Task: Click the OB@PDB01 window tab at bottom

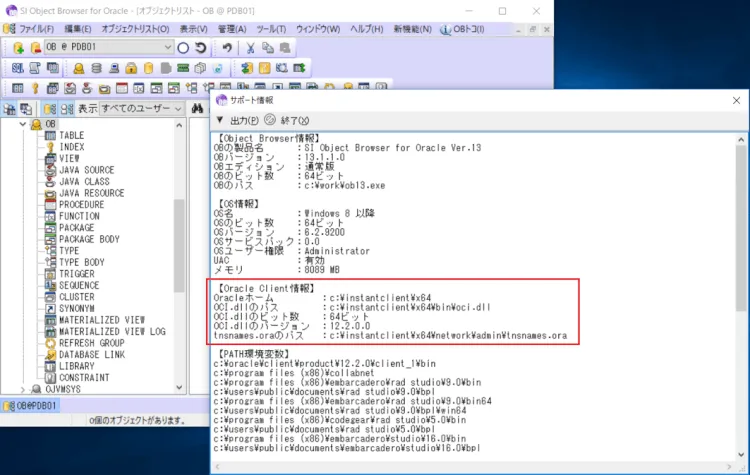Action: 31,406
